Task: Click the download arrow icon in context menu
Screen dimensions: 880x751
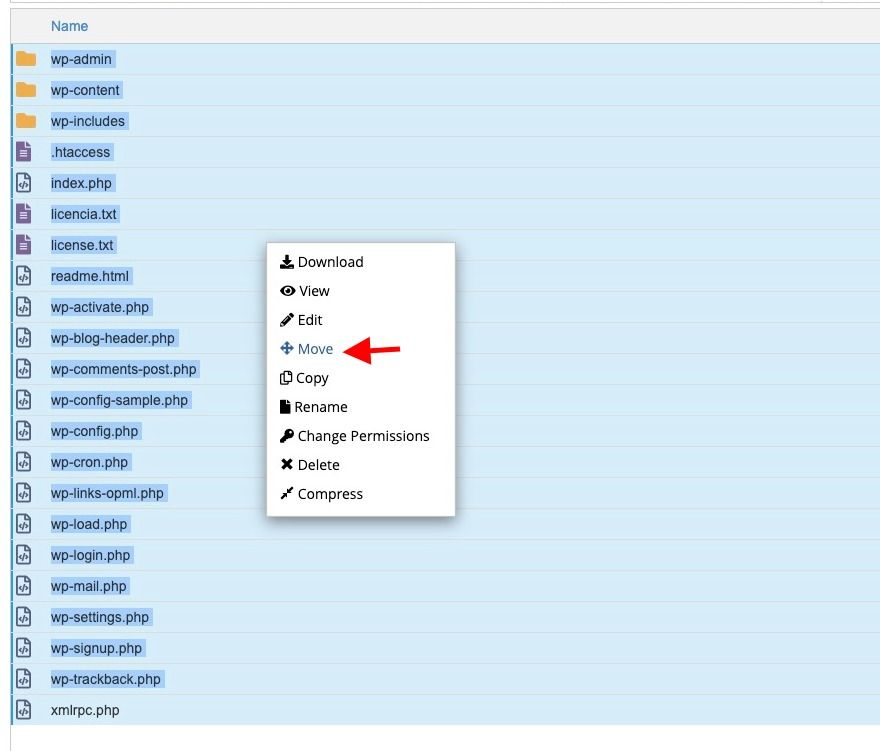Action: [x=287, y=262]
